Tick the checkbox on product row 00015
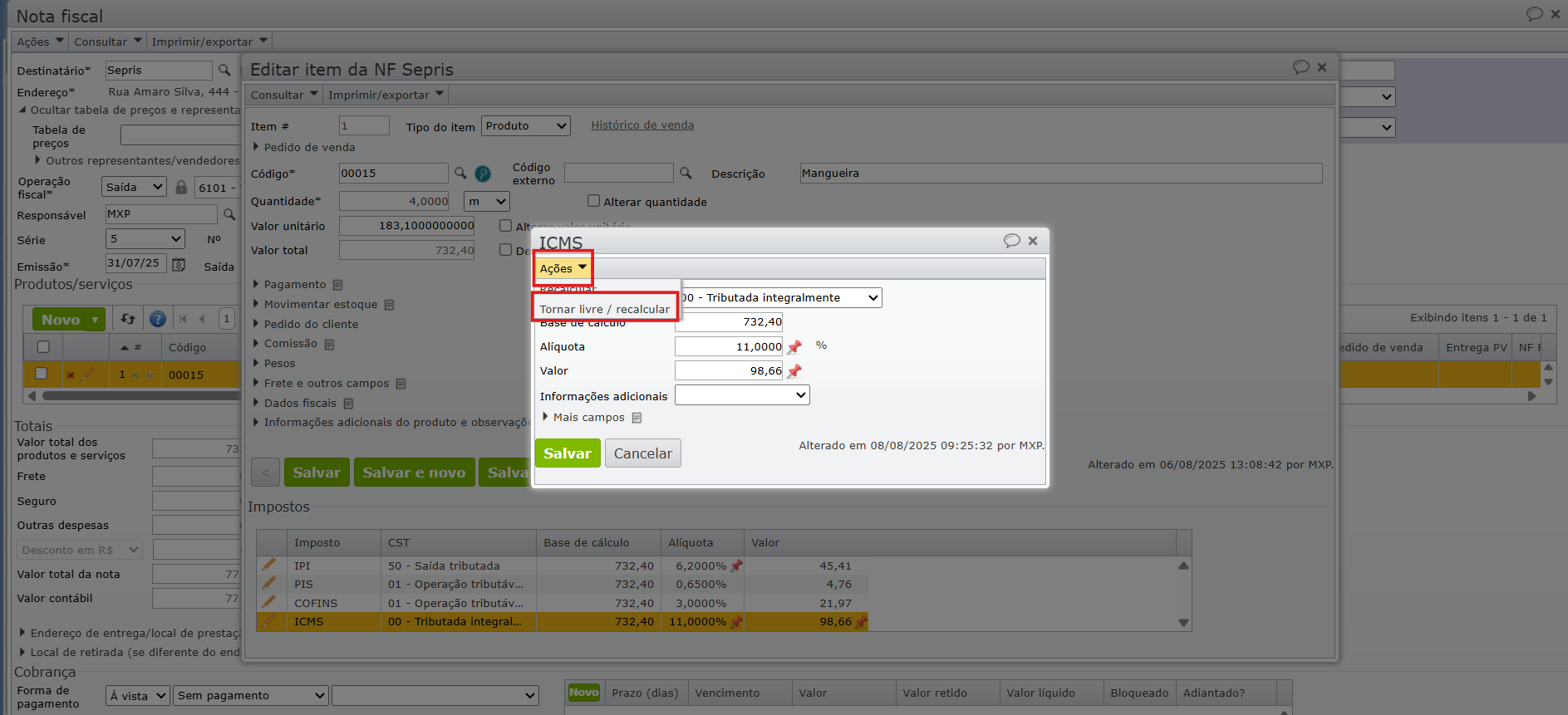1568x715 pixels. tap(42, 374)
